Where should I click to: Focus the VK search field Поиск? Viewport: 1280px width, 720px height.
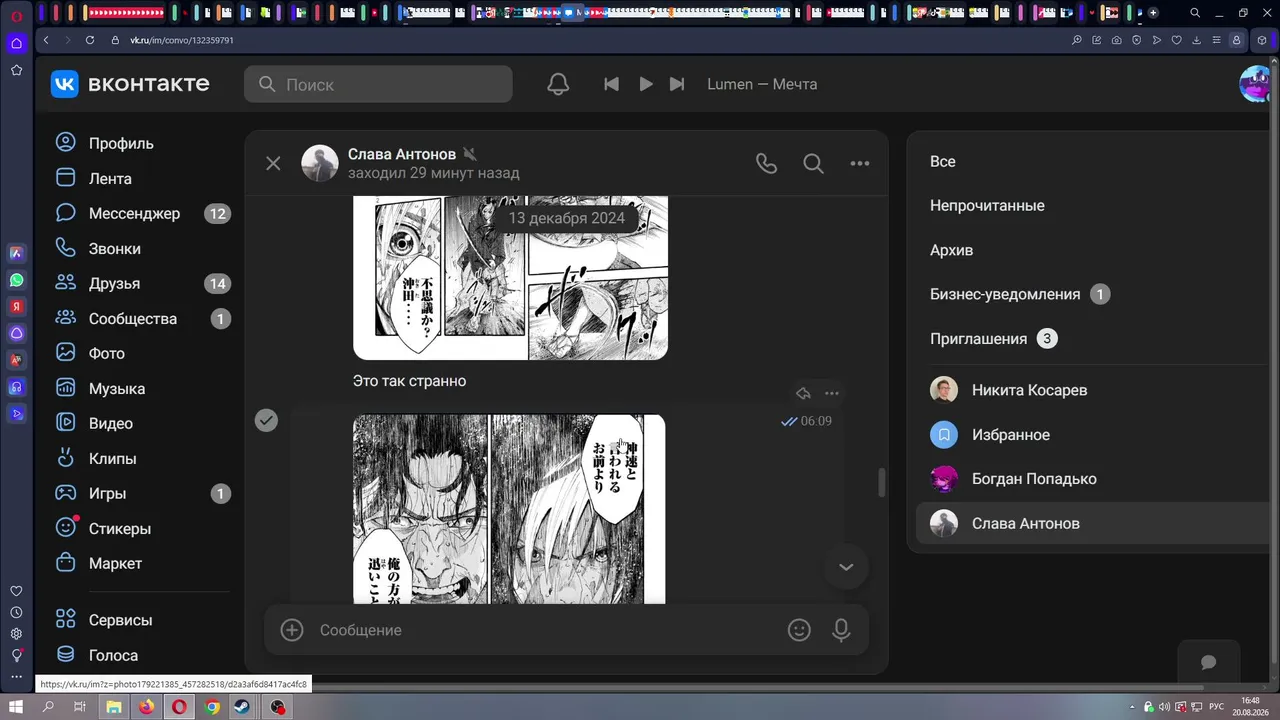(x=378, y=84)
